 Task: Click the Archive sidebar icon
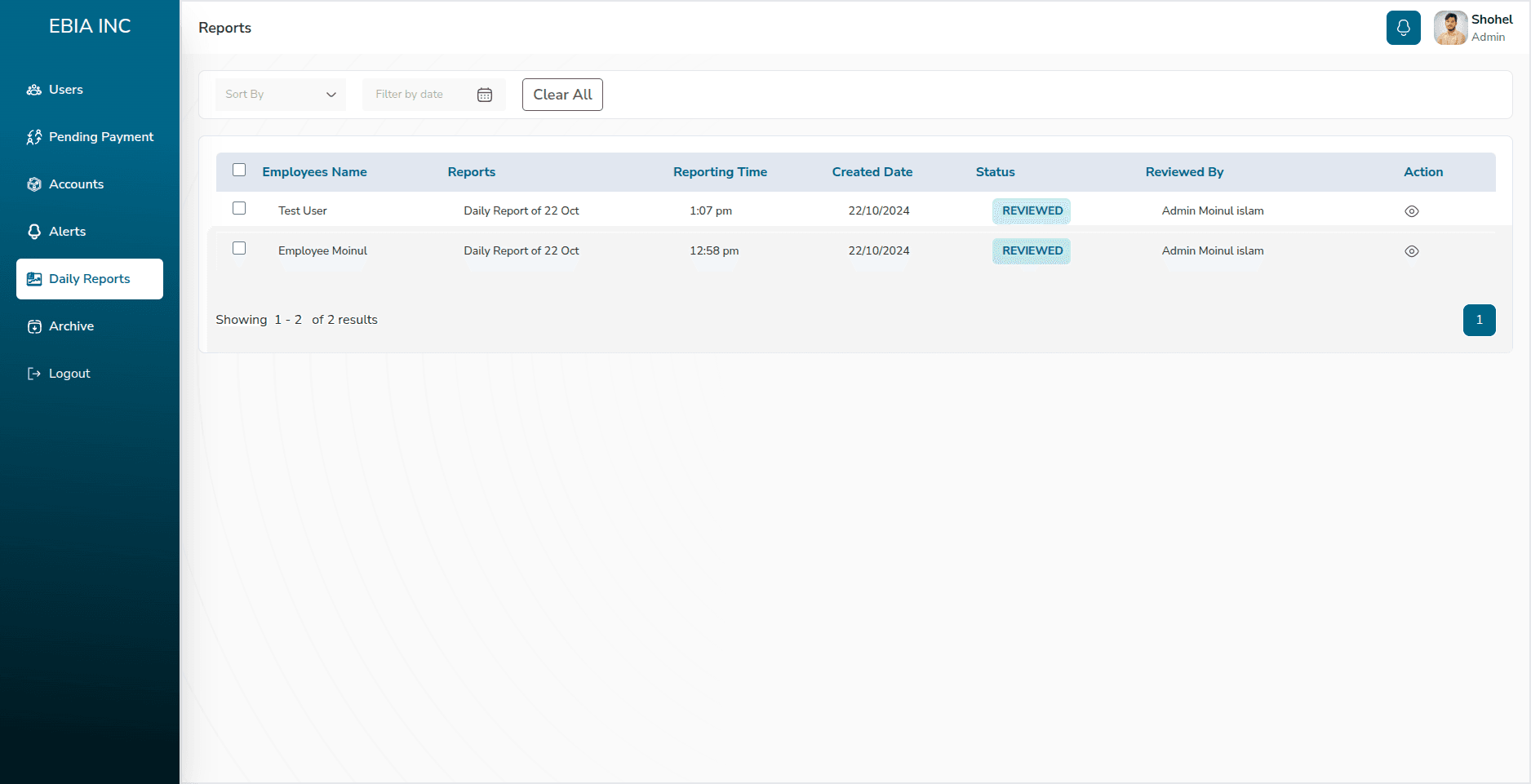tap(34, 326)
